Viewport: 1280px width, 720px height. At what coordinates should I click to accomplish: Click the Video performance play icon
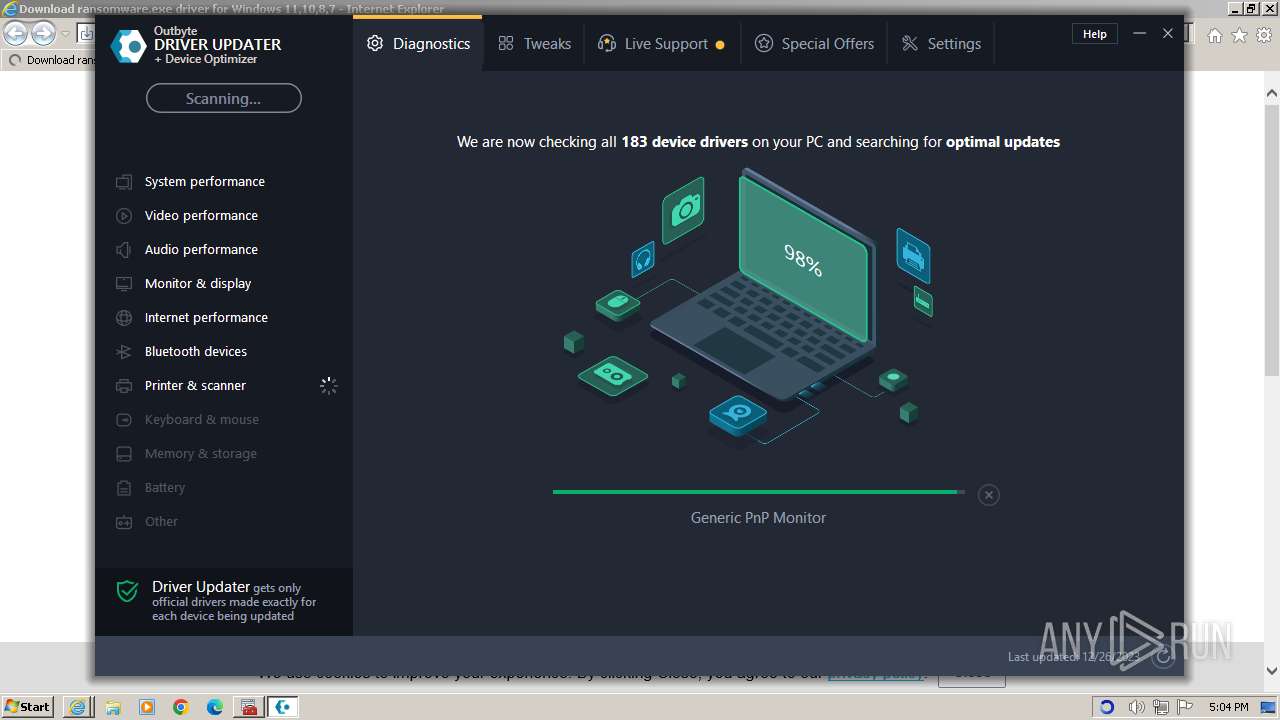[x=124, y=216]
